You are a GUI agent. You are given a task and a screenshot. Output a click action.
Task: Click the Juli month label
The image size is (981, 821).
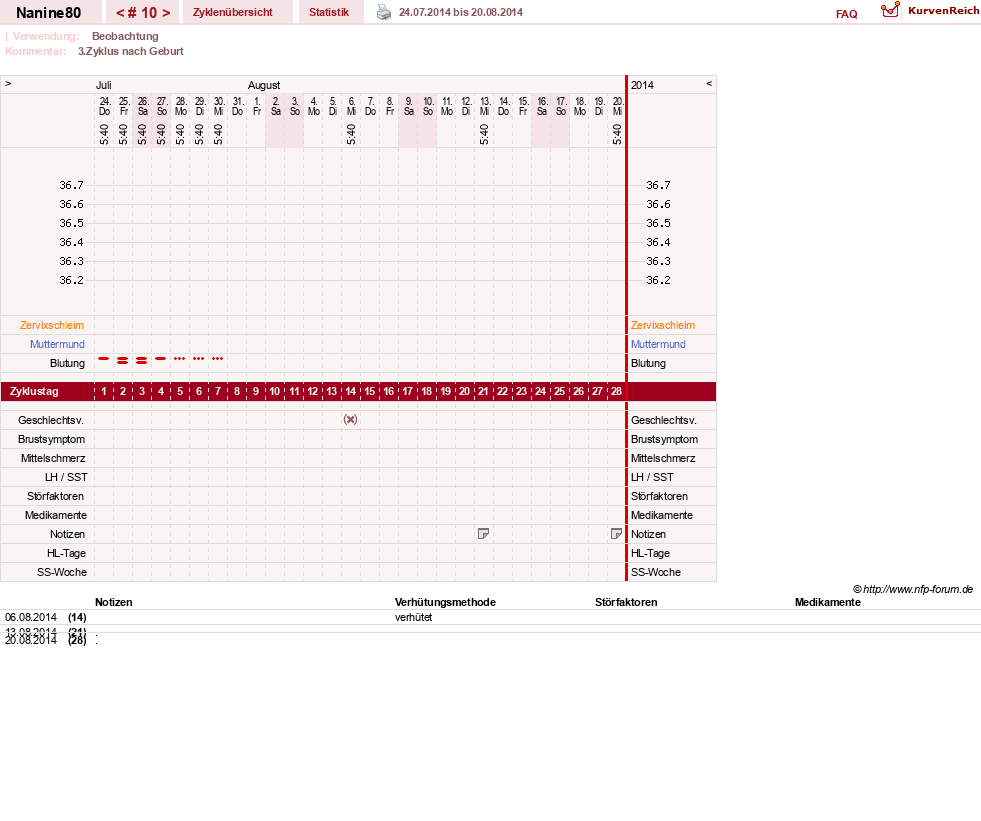[103, 85]
